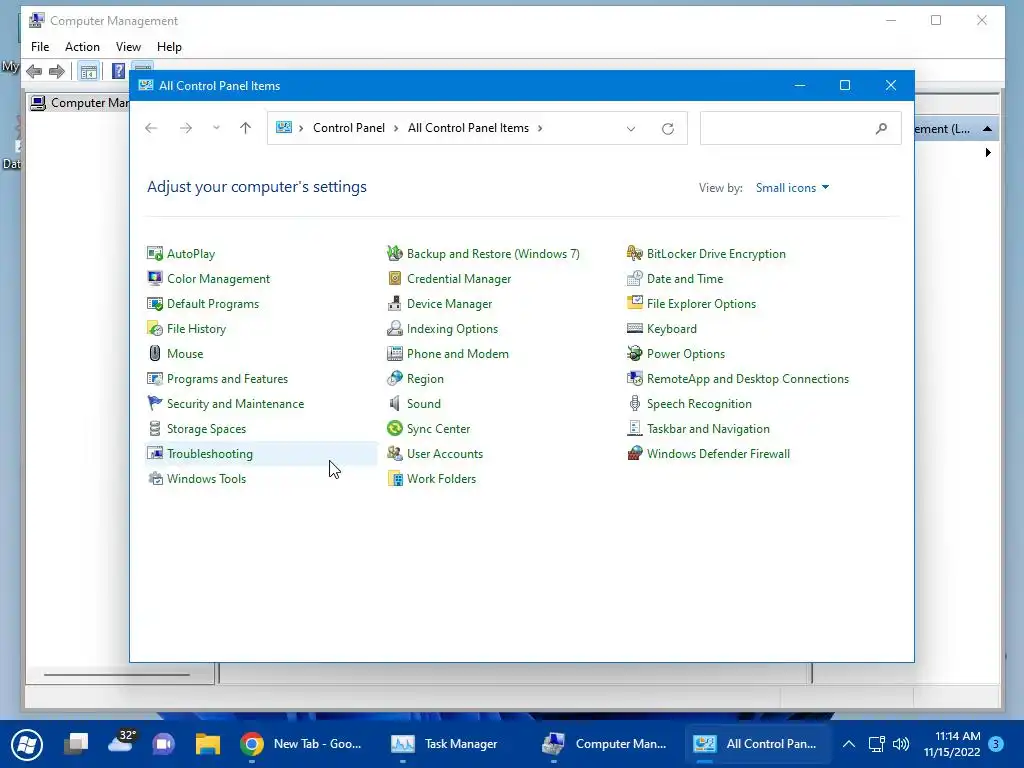Screen dimensions: 1024x768
Task: Click BitLocker Drive Encryption icon
Action: pos(634,253)
